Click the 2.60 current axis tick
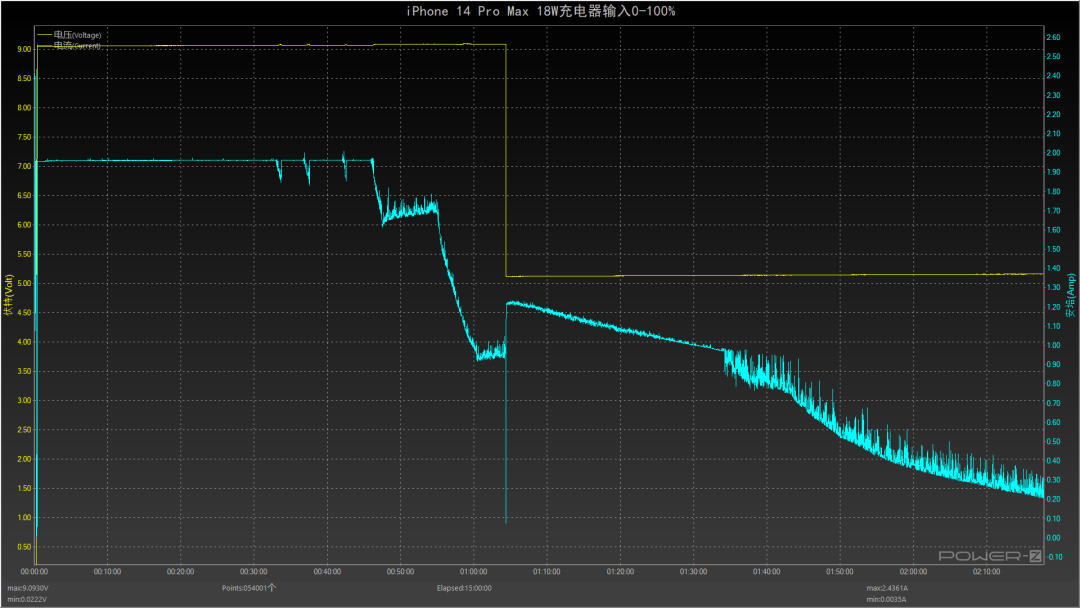1080x608 pixels. [x=1053, y=38]
